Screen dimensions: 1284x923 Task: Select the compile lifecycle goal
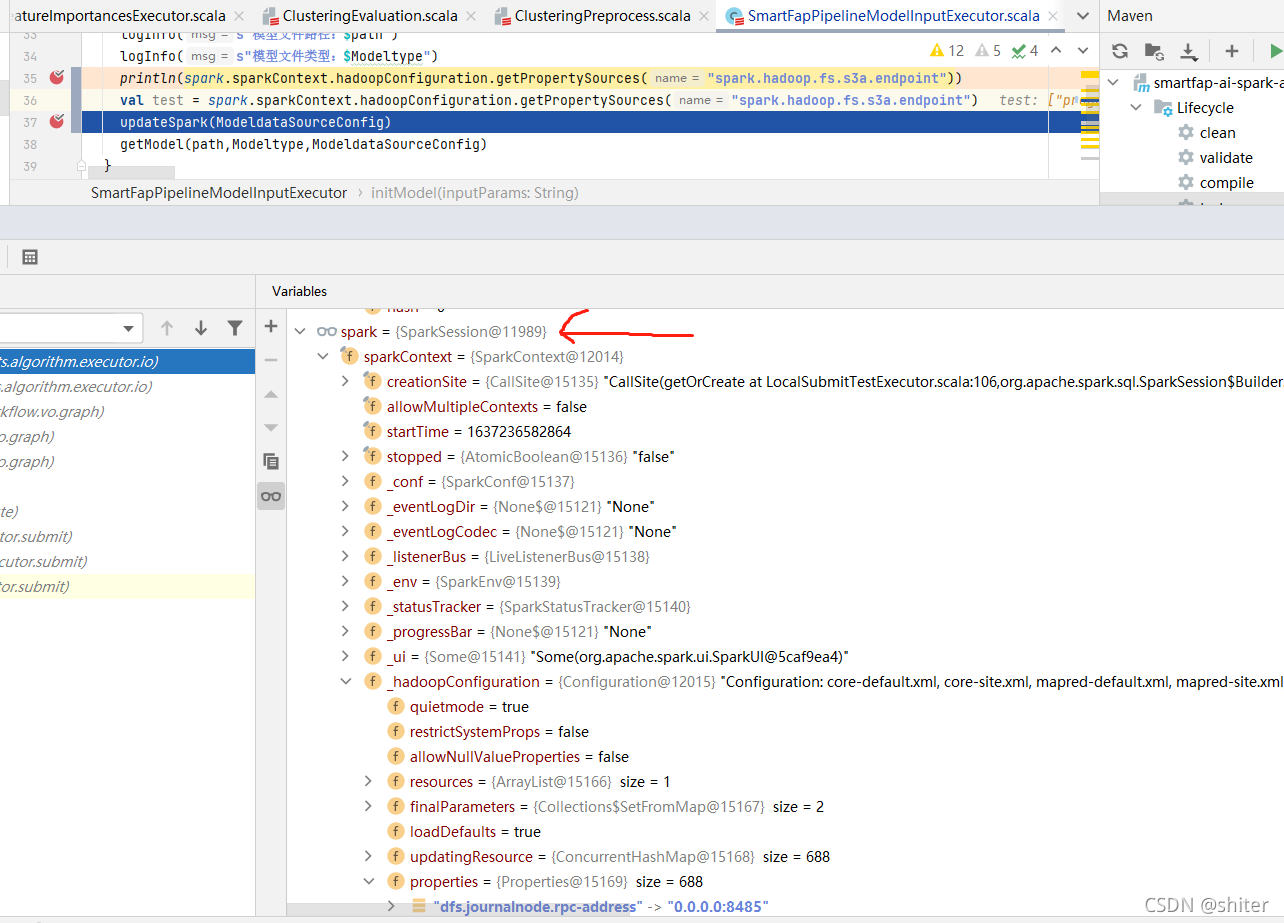tap(1227, 183)
